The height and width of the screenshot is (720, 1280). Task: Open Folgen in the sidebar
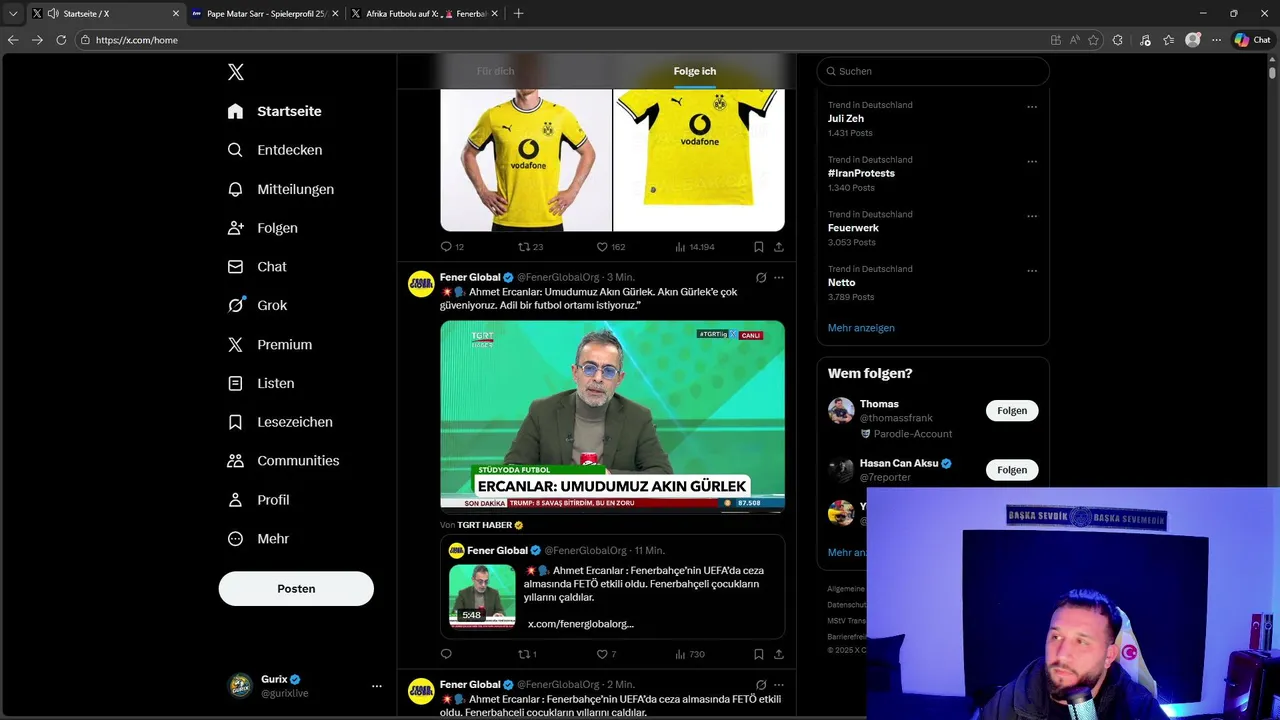click(262, 228)
